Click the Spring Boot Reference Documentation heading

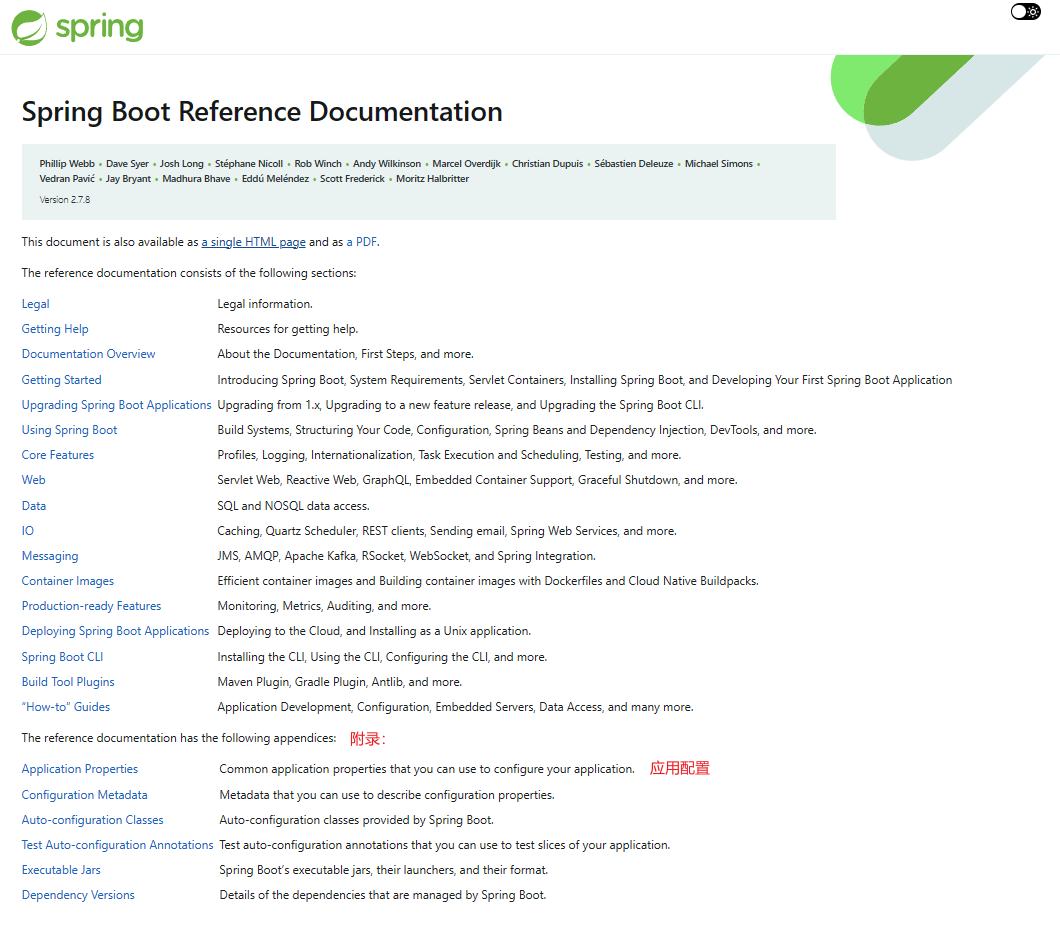[x=262, y=112]
